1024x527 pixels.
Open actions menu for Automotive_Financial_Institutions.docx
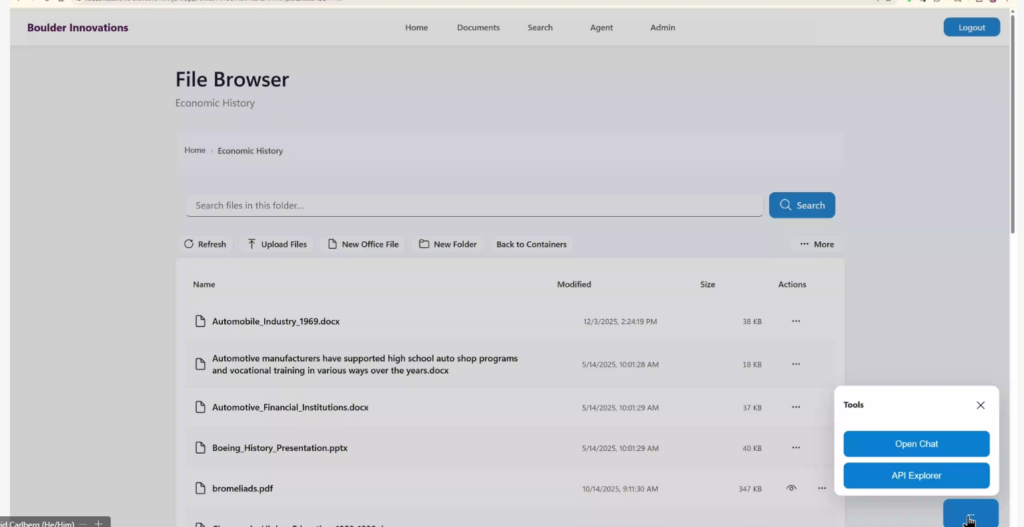796,407
